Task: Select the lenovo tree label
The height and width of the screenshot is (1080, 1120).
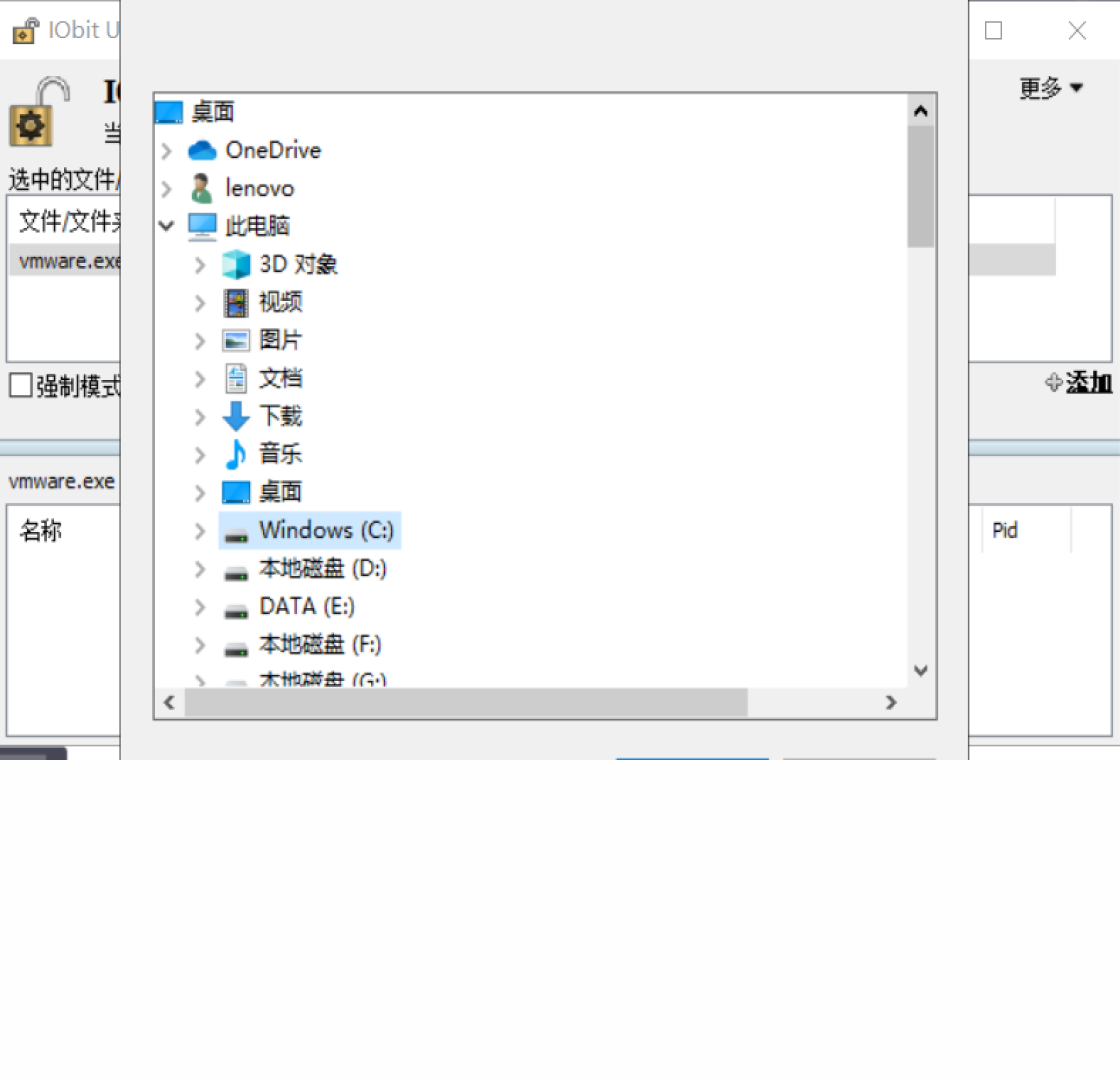Action: point(259,189)
